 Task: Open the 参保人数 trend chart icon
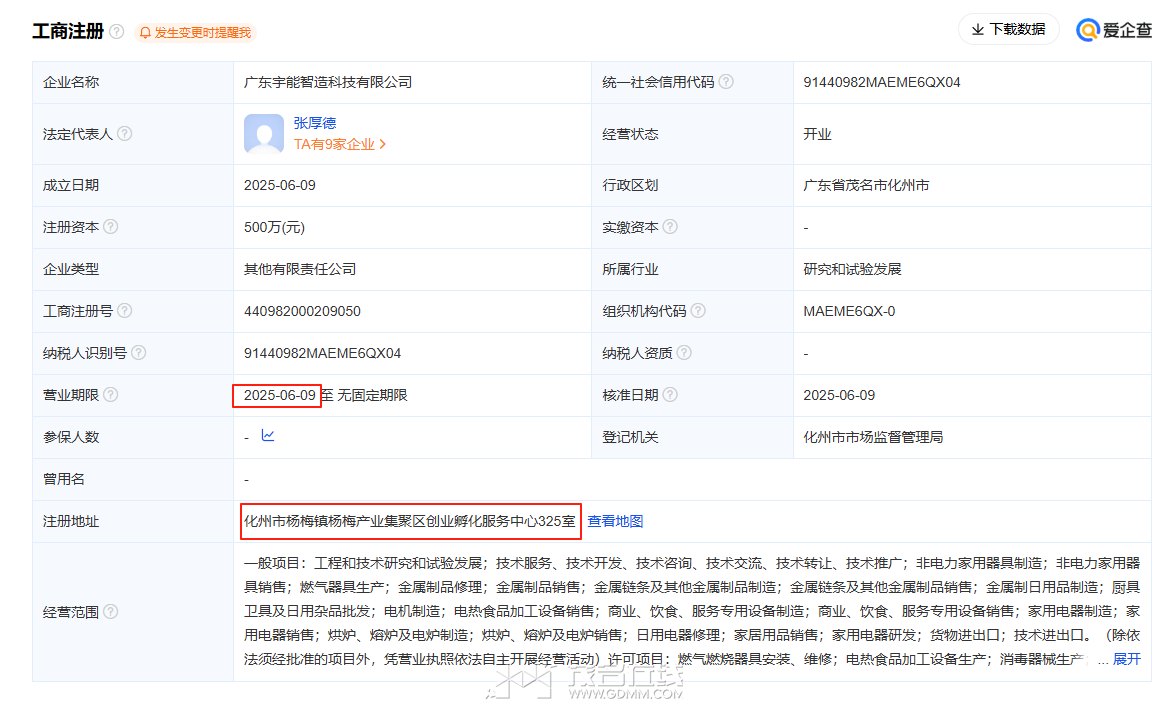point(268,436)
